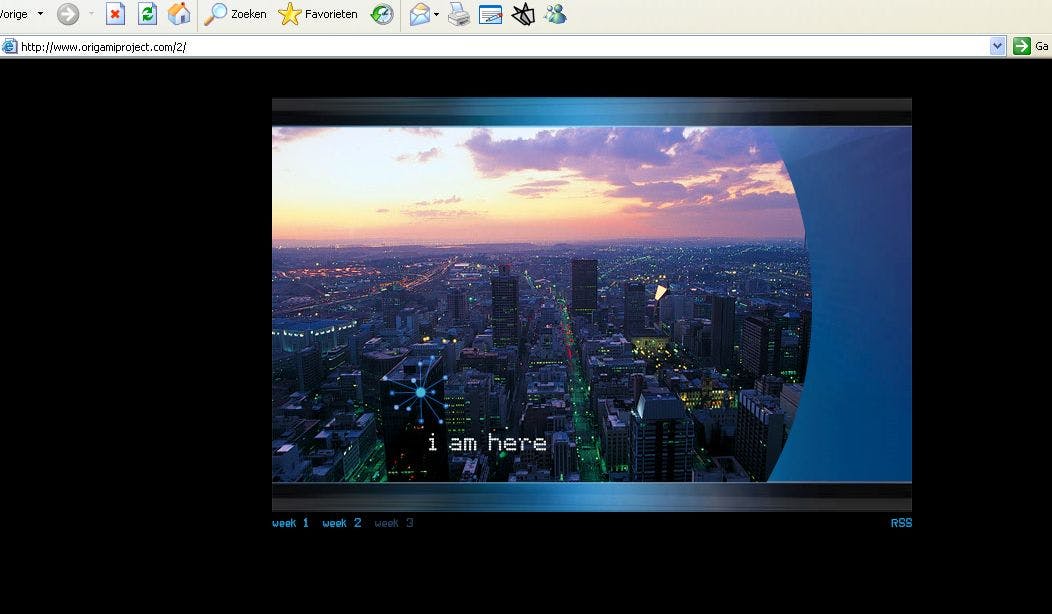Stop loading the page
This screenshot has height=614, width=1052.
point(116,14)
